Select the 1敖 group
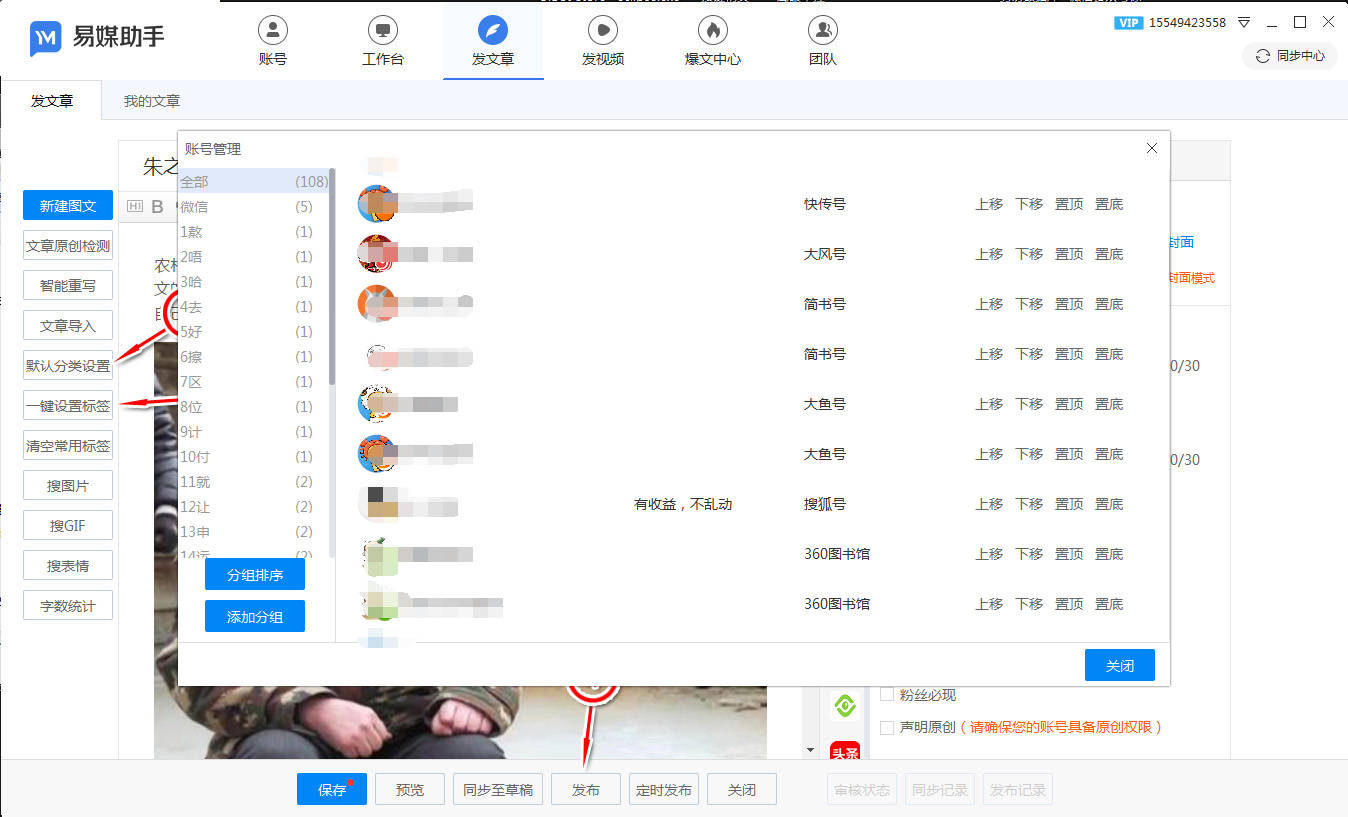Viewport: 1348px width, 817px height. (x=254, y=231)
